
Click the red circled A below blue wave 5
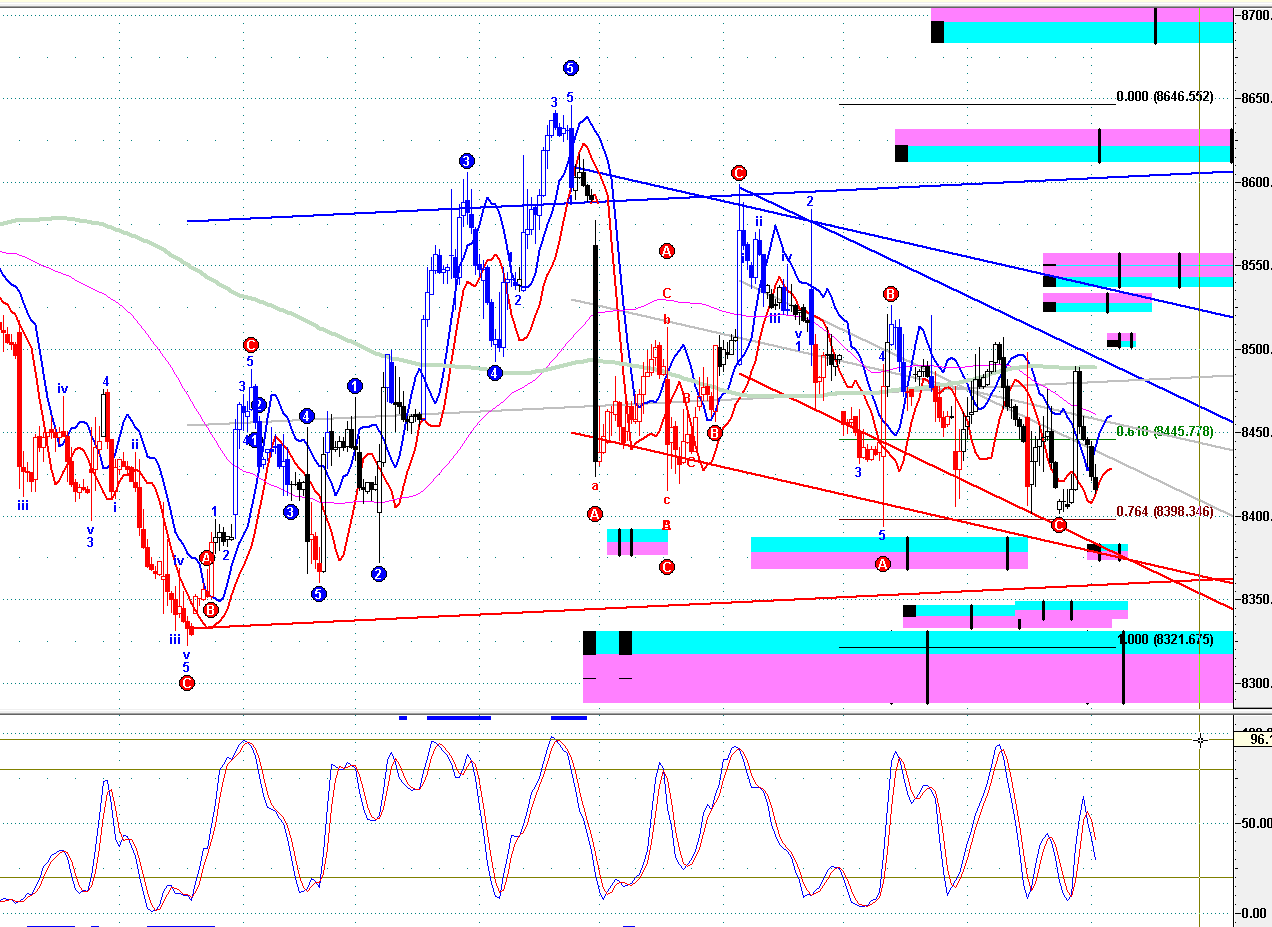pyautogui.click(x=883, y=564)
